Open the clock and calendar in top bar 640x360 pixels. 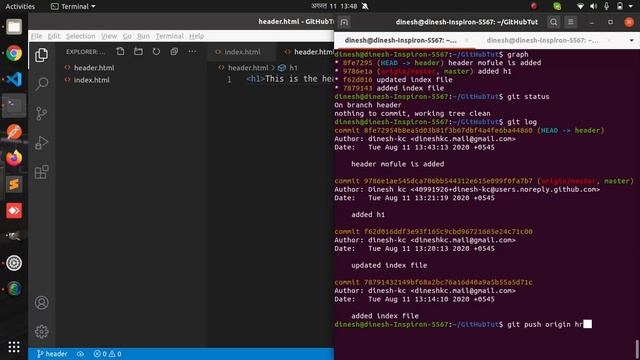point(334,6)
